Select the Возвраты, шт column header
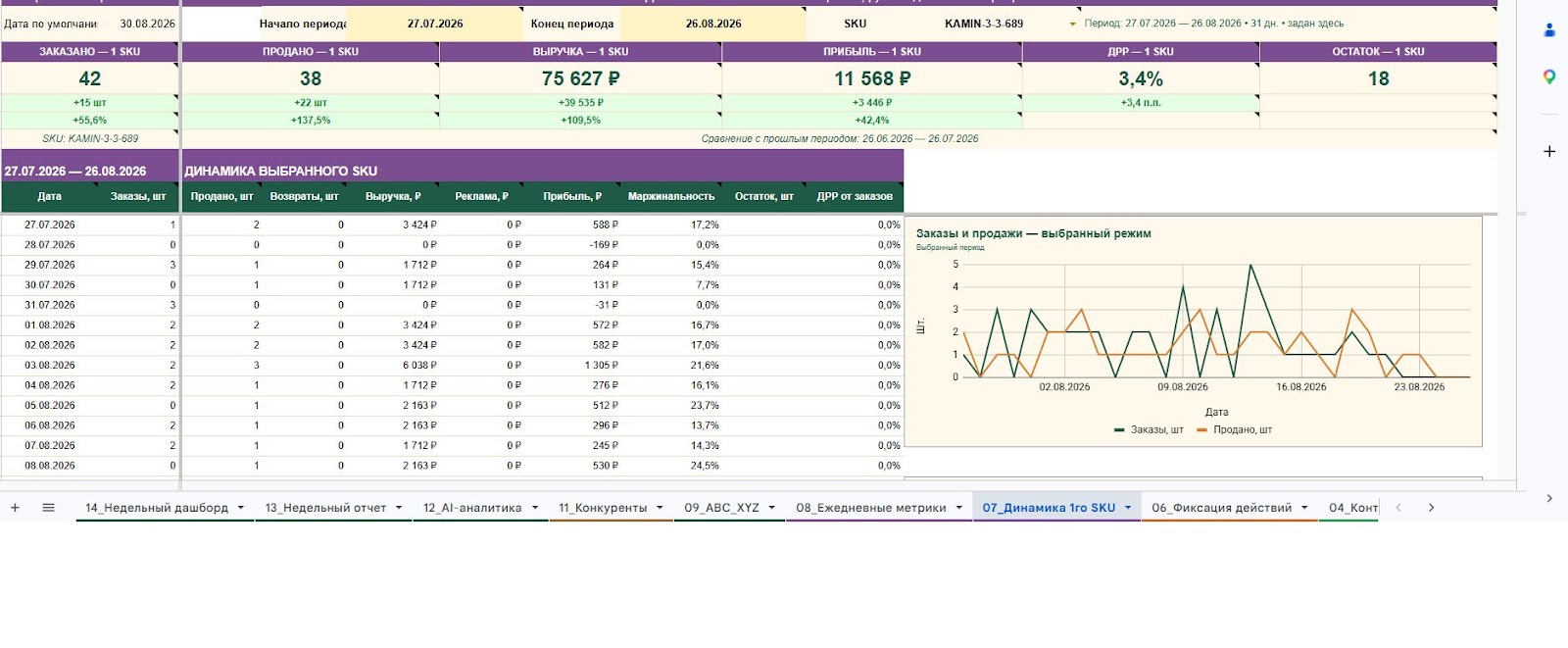This screenshot has height=648, width=1568. pos(304,196)
